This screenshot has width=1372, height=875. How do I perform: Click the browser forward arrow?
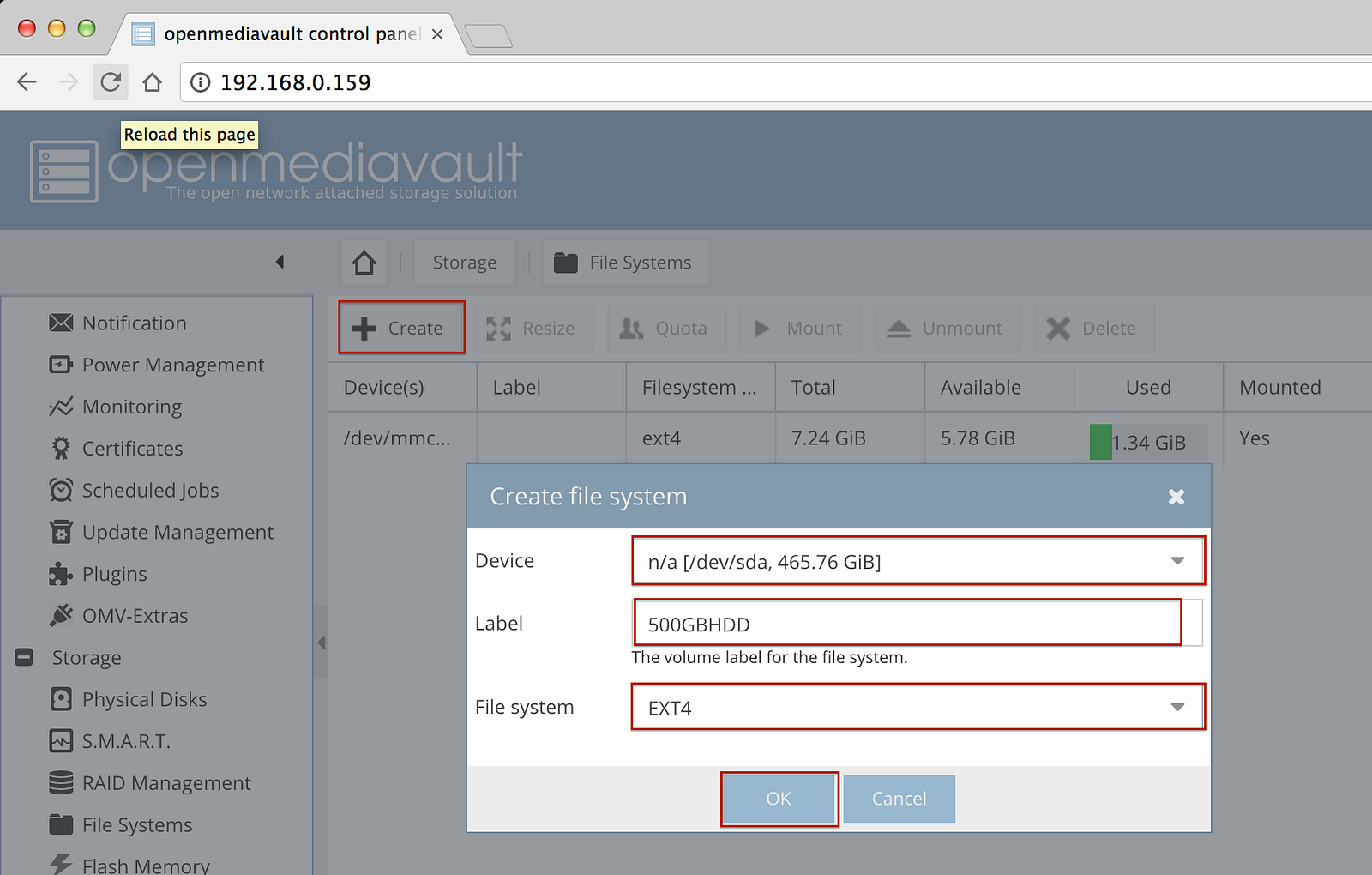69,82
